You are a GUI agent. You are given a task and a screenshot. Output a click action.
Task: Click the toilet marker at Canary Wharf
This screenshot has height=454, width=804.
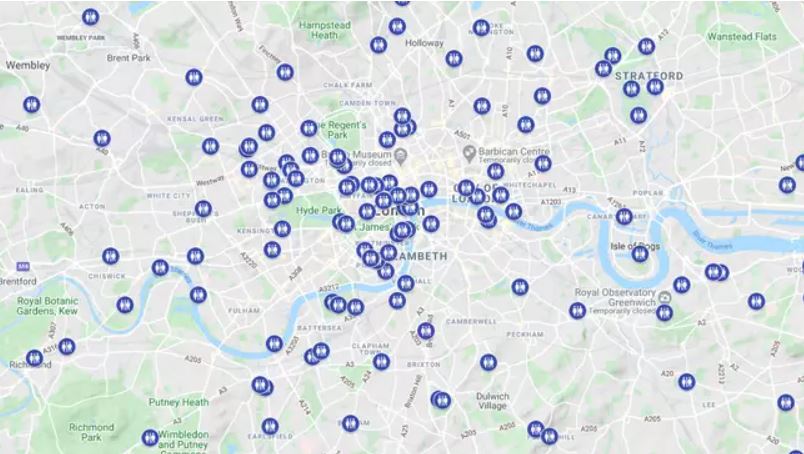624,216
